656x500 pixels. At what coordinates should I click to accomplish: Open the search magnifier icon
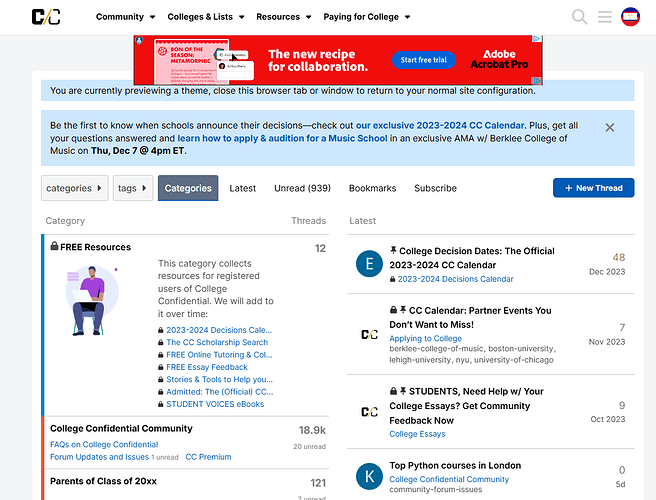(579, 17)
